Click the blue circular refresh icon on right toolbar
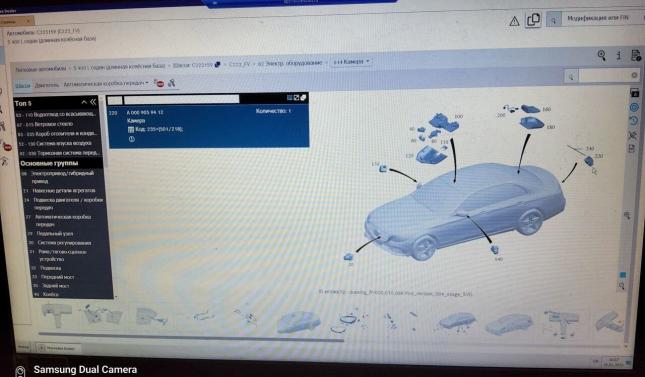 (x=634, y=107)
